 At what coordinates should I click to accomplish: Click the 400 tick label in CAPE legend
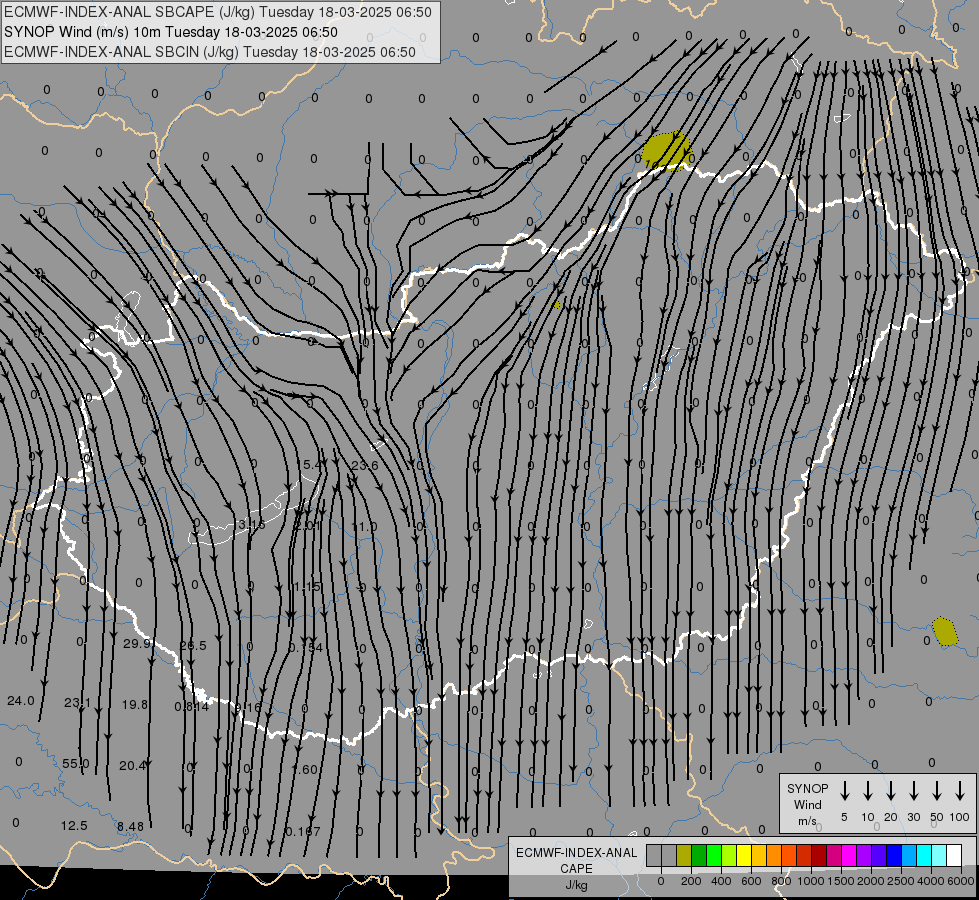(x=721, y=881)
